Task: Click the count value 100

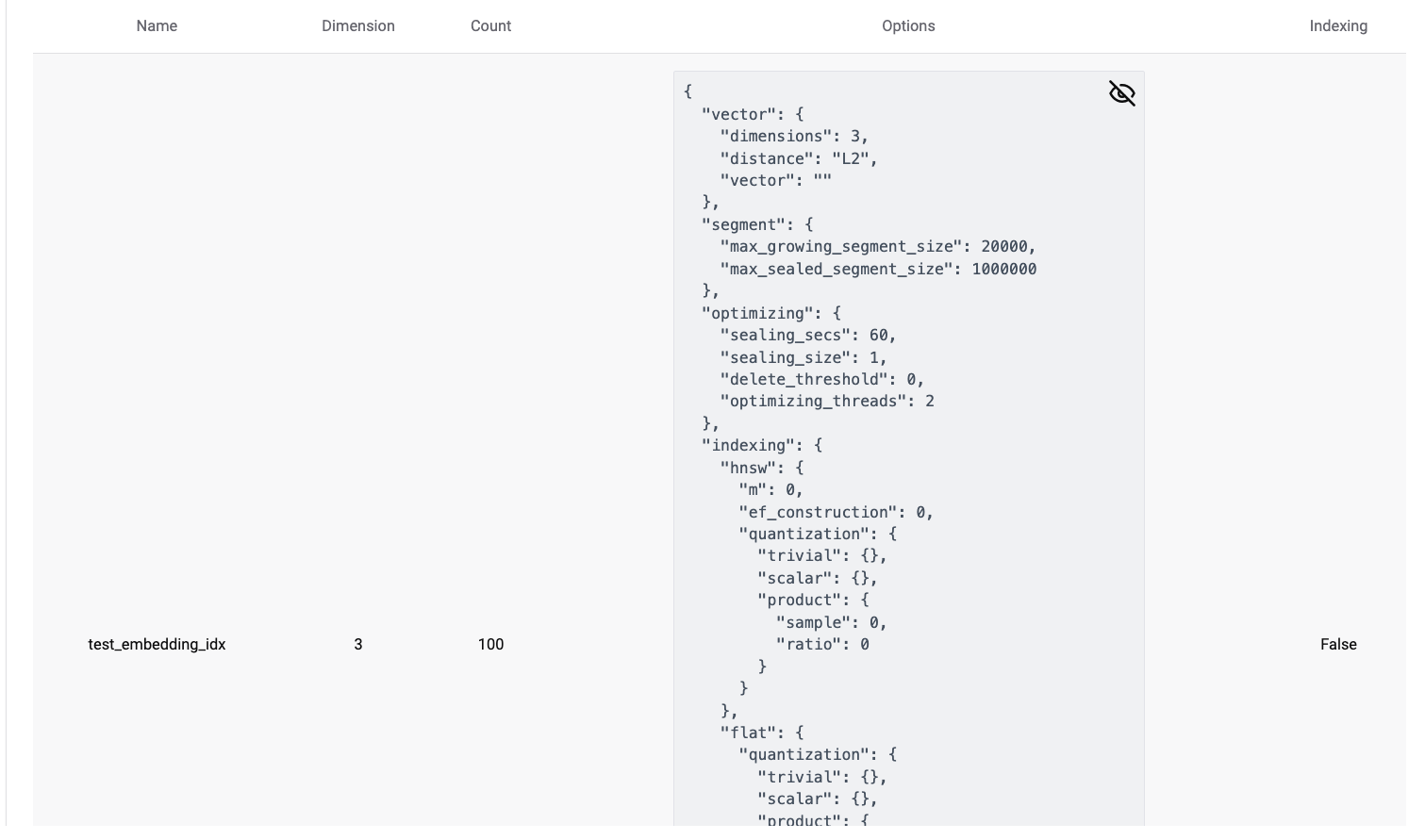Action: pos(490,645)
